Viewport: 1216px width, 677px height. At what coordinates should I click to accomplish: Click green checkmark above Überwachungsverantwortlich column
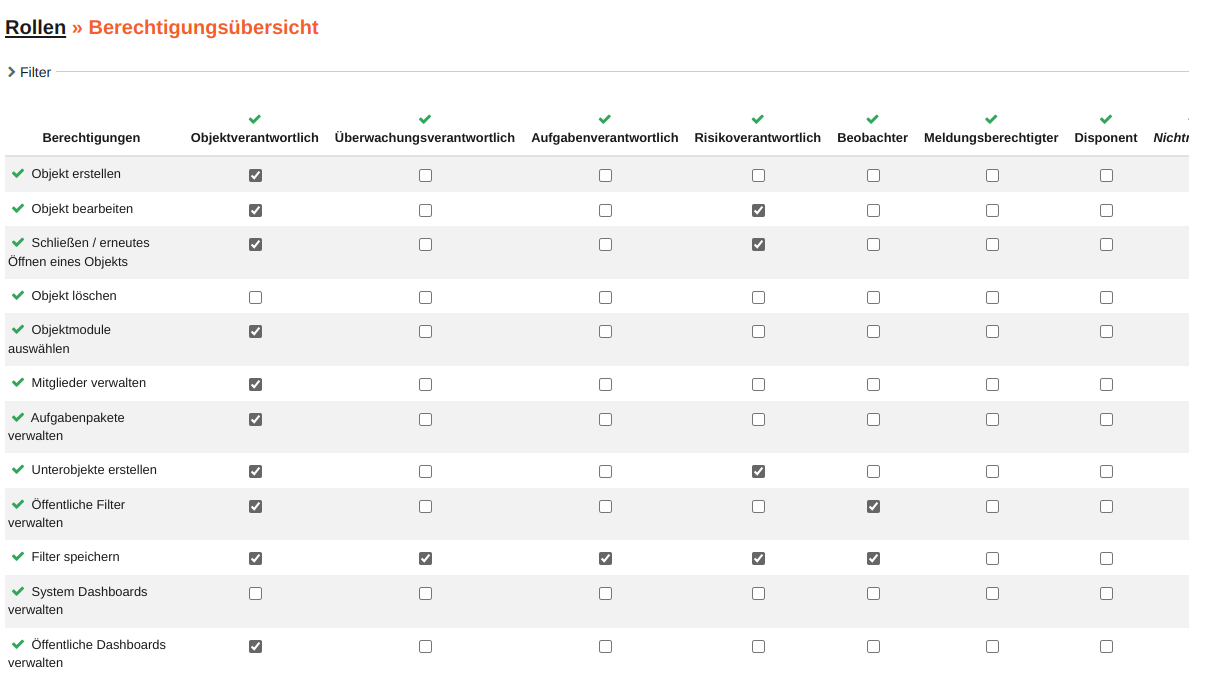425,119
